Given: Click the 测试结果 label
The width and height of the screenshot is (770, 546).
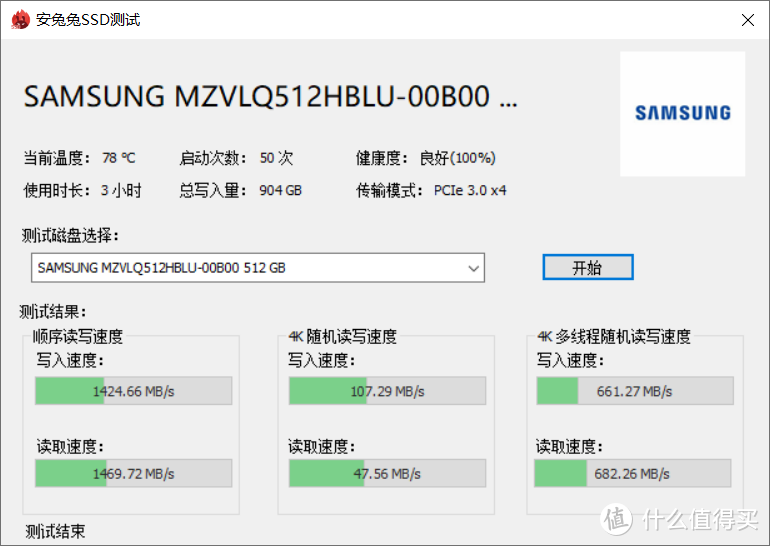Looking at the screenshot, I should [53, 311].
